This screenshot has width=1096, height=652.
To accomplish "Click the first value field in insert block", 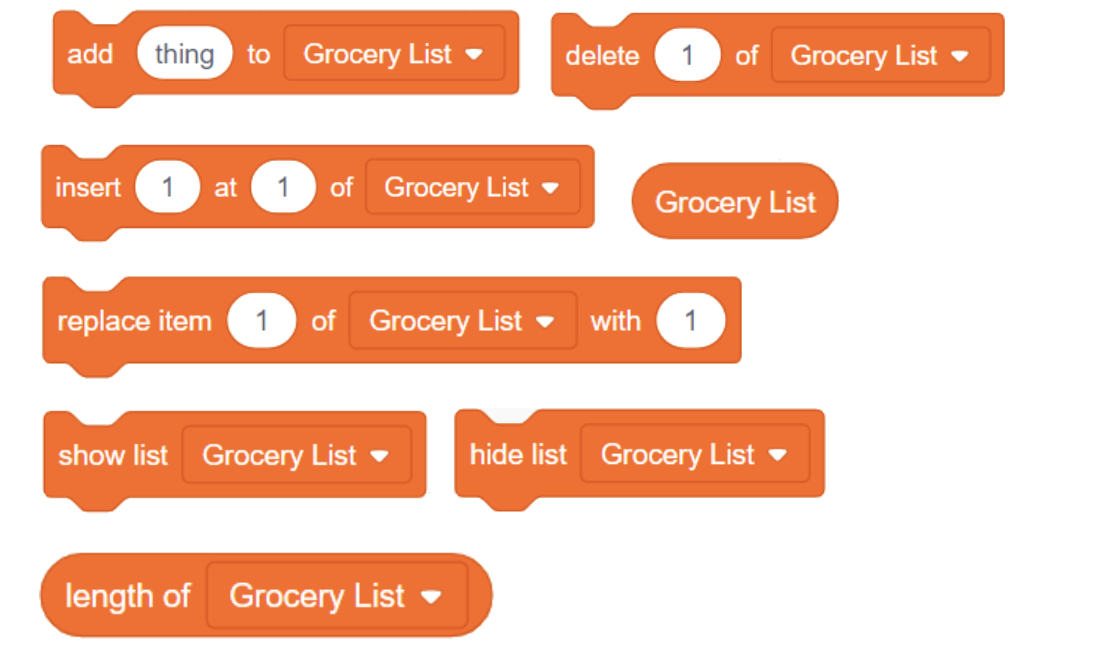I will coord(167,187).
